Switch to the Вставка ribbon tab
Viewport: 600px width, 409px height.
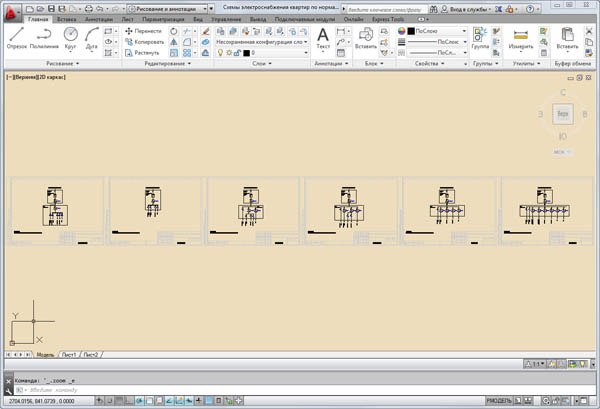pyautogui.click(x=67, y=19)
